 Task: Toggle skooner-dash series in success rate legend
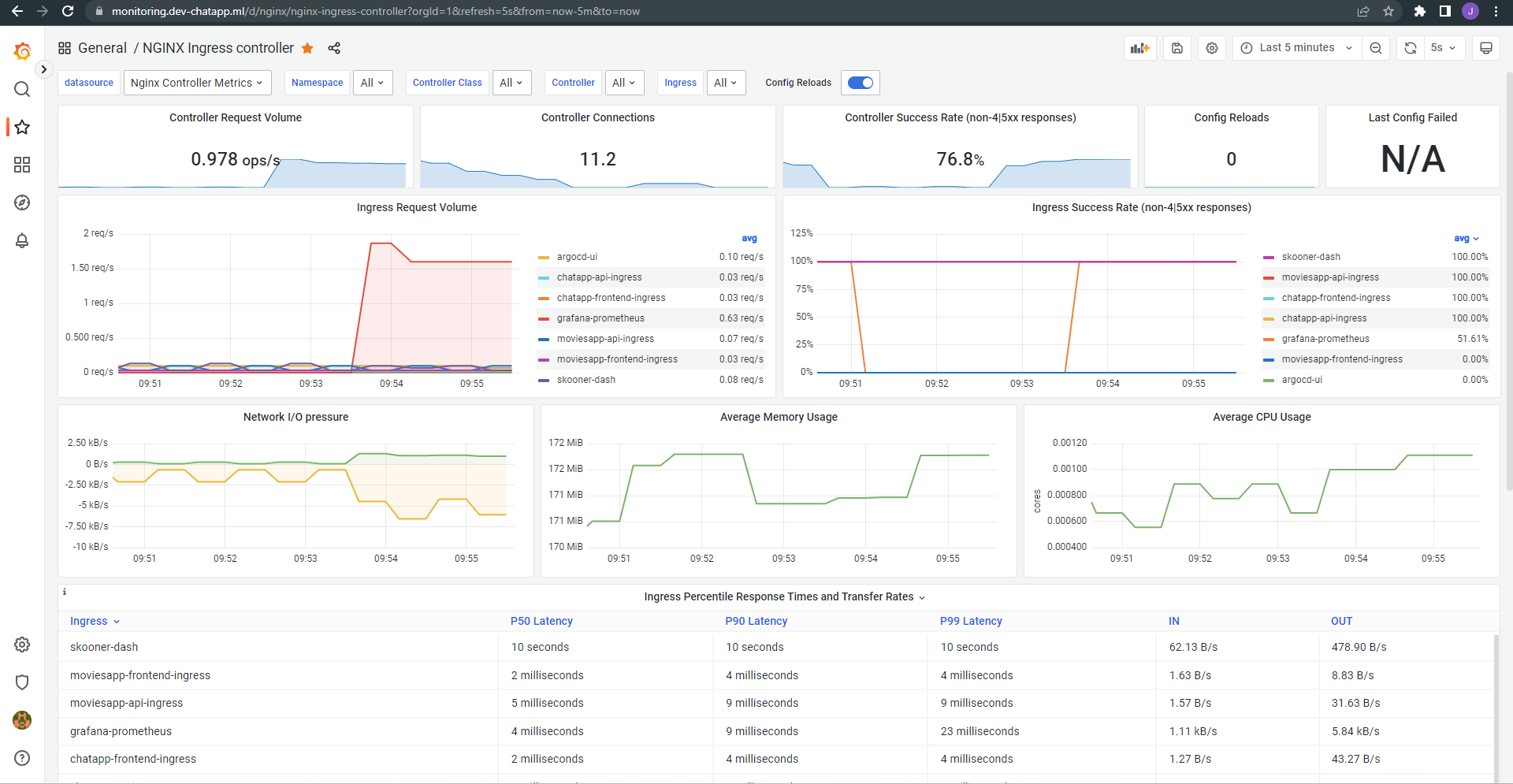[x=1310, y=257]
